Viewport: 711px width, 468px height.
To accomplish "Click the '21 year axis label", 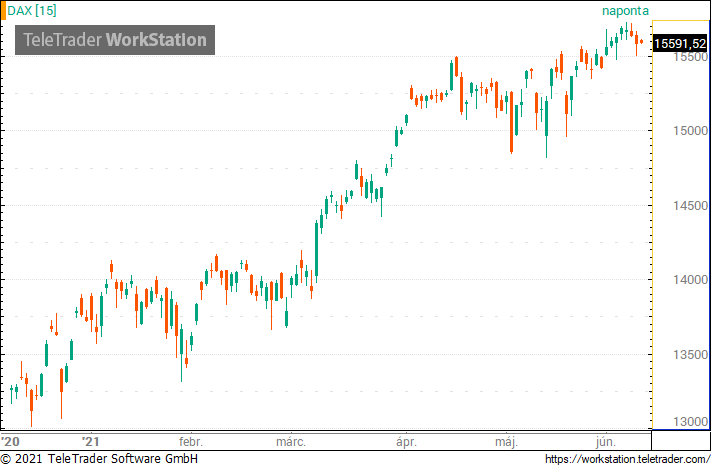I will point(90,441).
